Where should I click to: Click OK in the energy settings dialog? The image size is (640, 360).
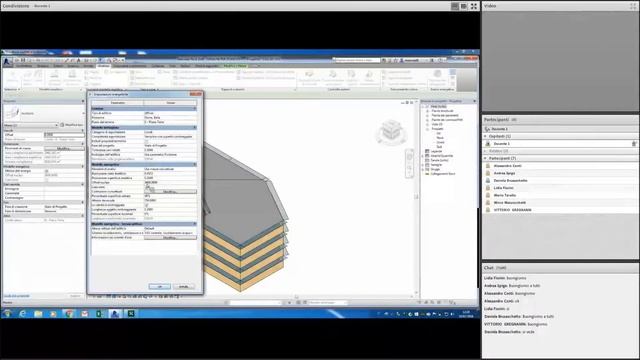tap(160, 287)
